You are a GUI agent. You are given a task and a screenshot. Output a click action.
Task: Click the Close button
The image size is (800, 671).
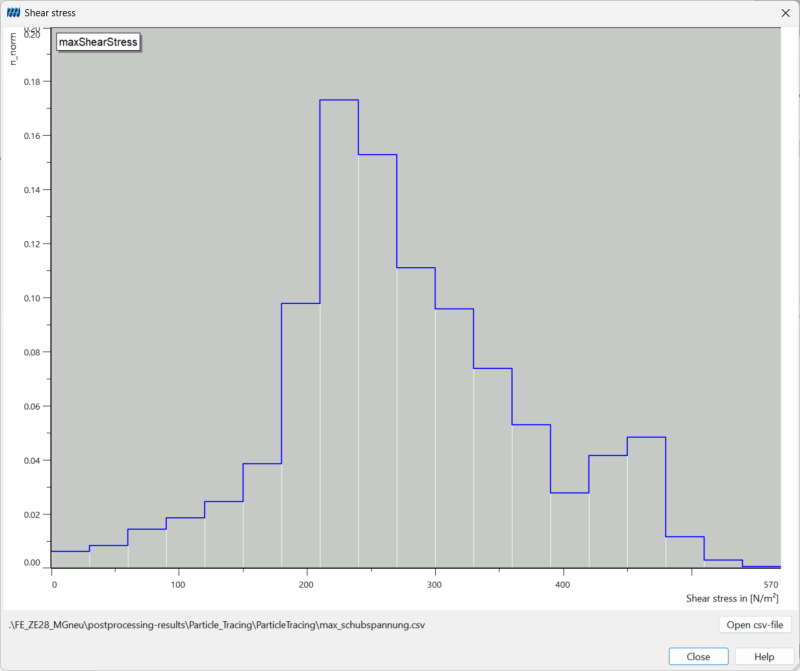(x=698, y=656)
